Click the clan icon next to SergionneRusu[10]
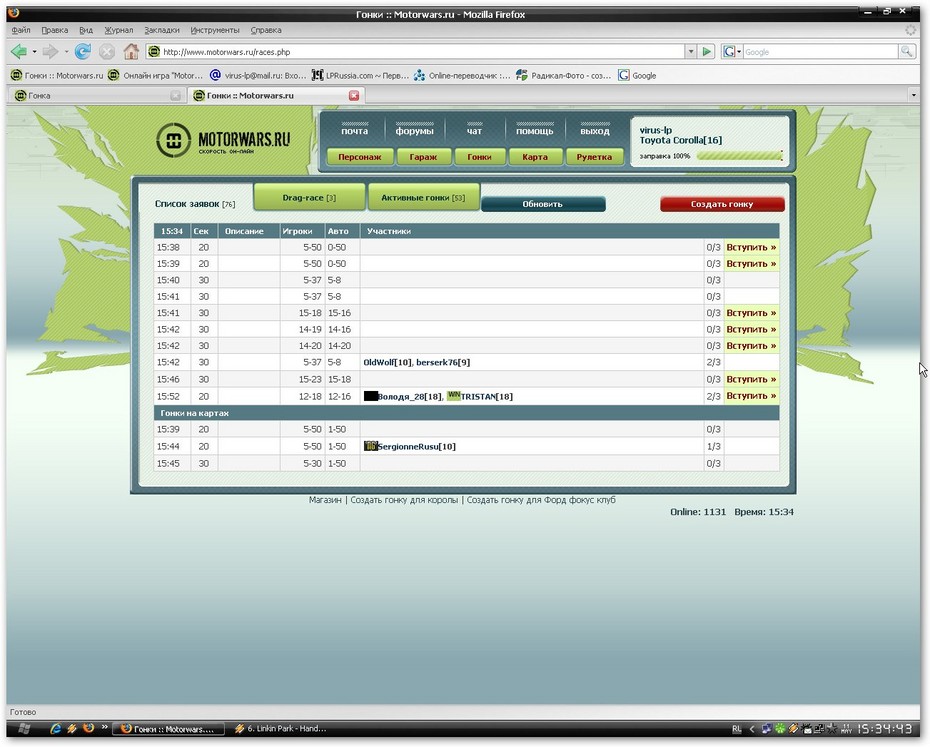 (371, 446)
